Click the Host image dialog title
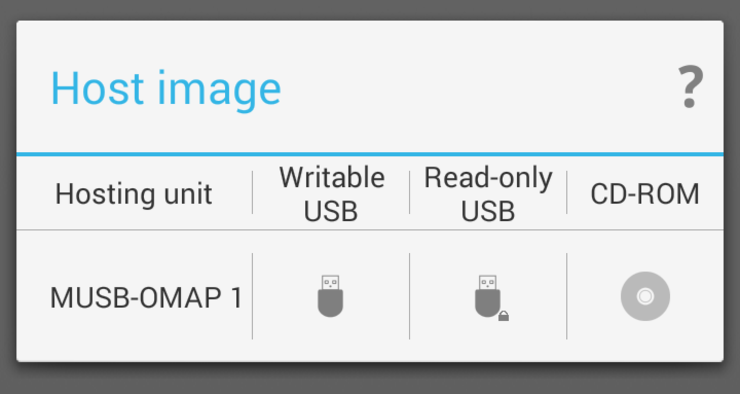This screenshot has height=394, width=740. [x=166, y=90]
